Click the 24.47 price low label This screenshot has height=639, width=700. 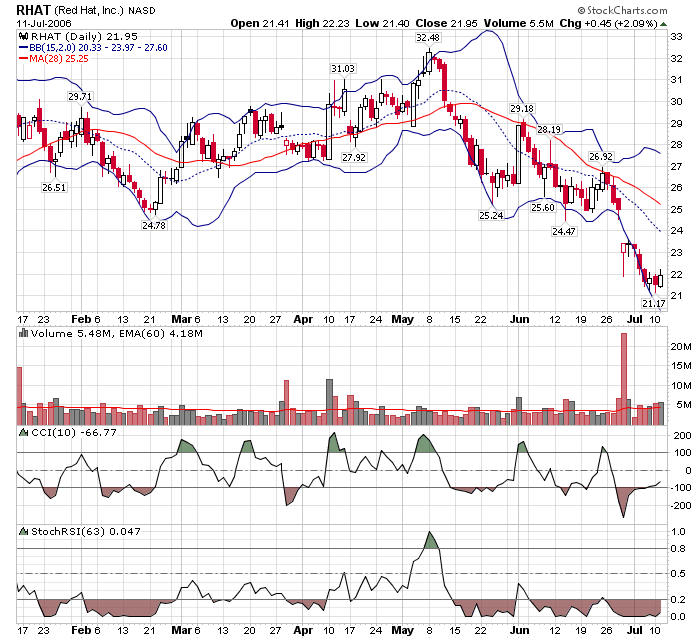click(564, 231)
